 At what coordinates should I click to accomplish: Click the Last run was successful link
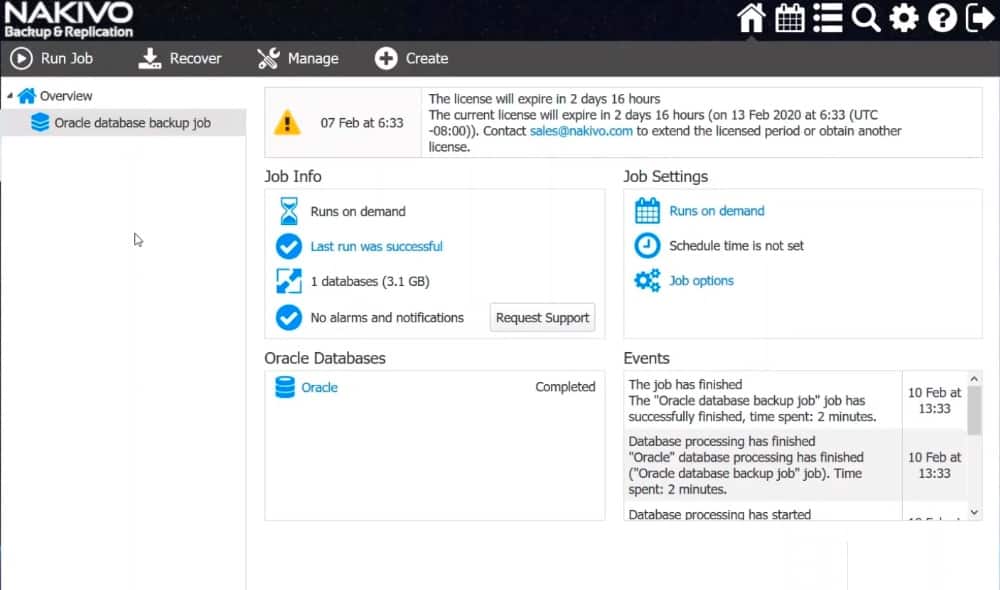click(376, 246)
